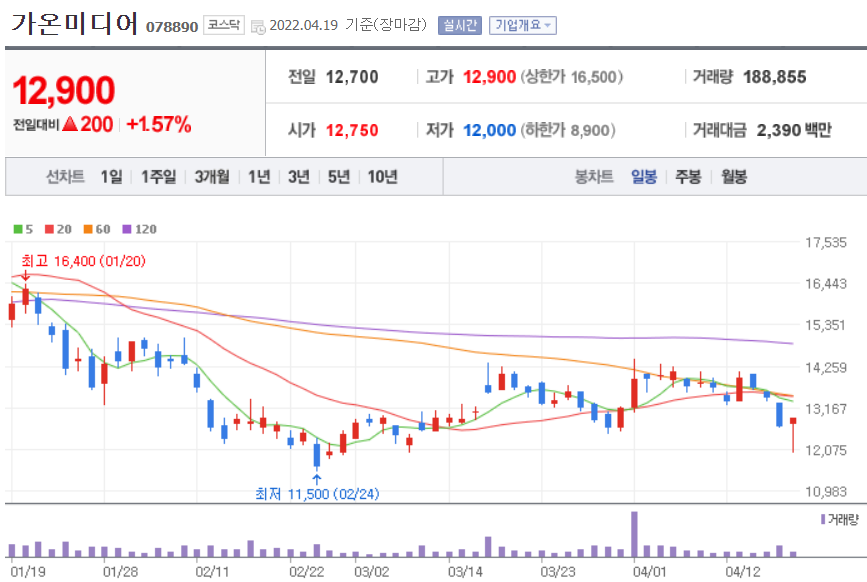This screenshot has height=582, width=867.
Task: Switch to 일봉 daily candle chart
Action: 644,177
